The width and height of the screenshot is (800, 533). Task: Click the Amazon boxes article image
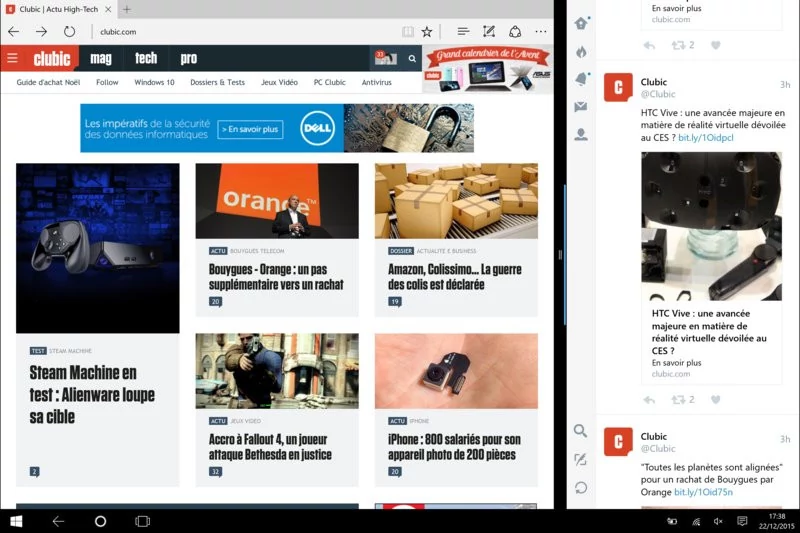456,200
